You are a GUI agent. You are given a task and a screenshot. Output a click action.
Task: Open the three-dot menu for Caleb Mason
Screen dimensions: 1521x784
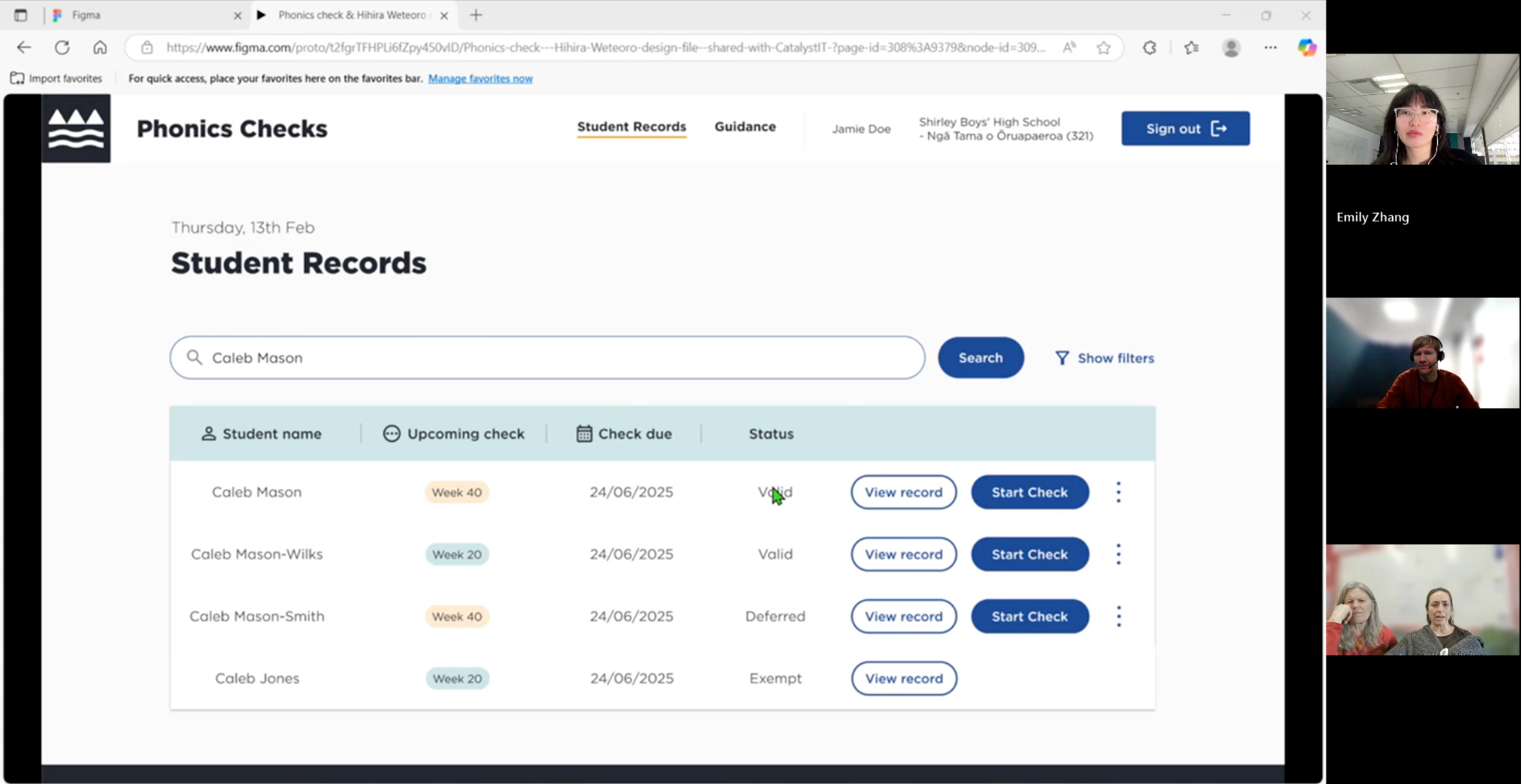coord(1118,492)
